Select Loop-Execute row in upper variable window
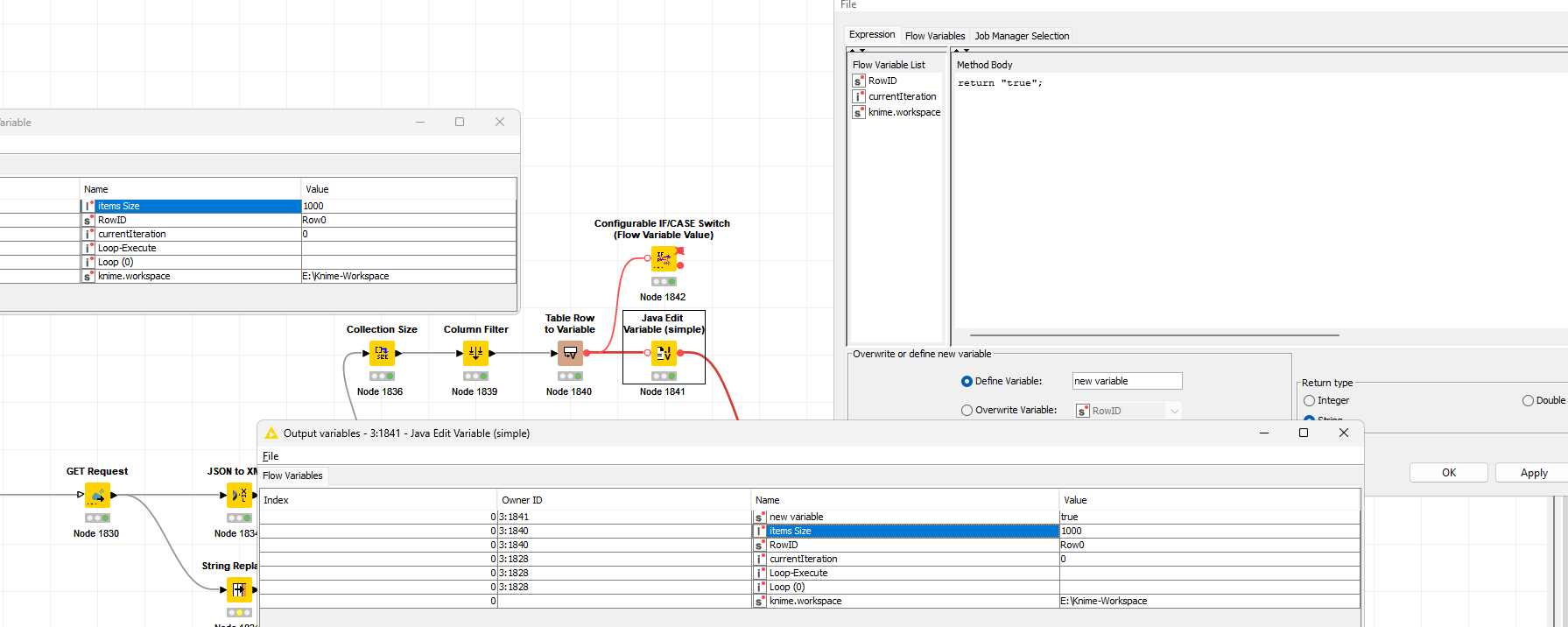The image size is (1568, 627). [x=258, y=248]
